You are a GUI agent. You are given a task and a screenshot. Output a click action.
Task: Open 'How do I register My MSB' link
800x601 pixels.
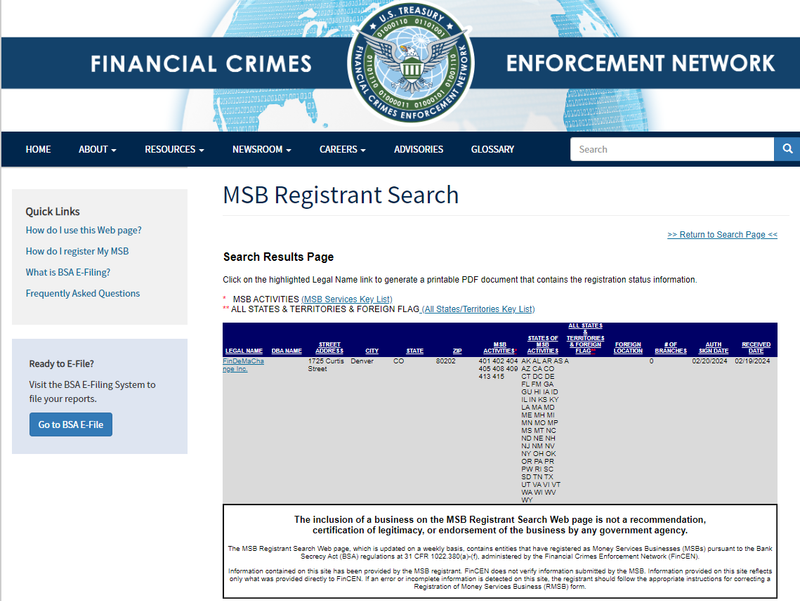(77, 251)
